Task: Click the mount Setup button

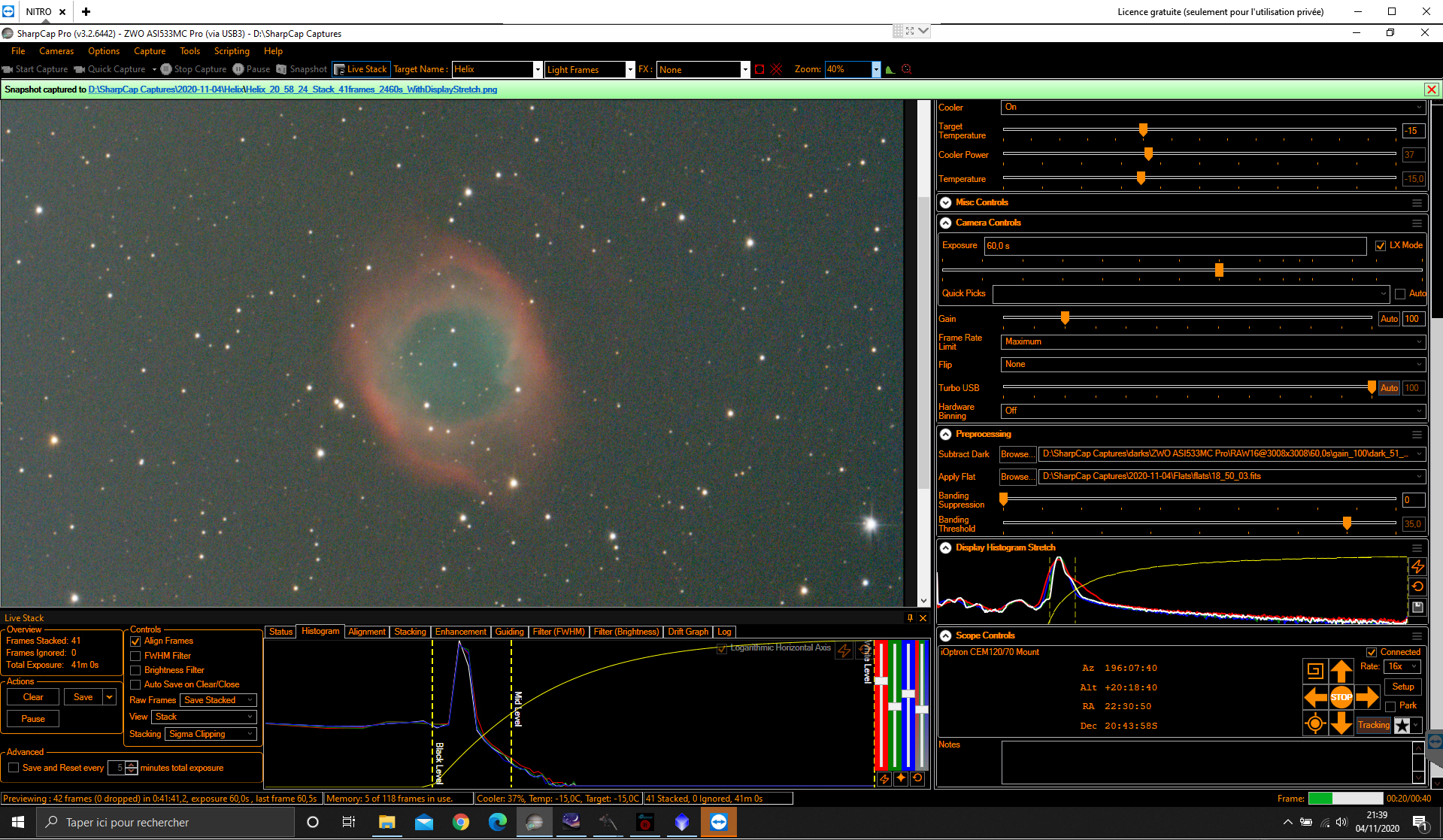Action: (x=1402, y=687)
